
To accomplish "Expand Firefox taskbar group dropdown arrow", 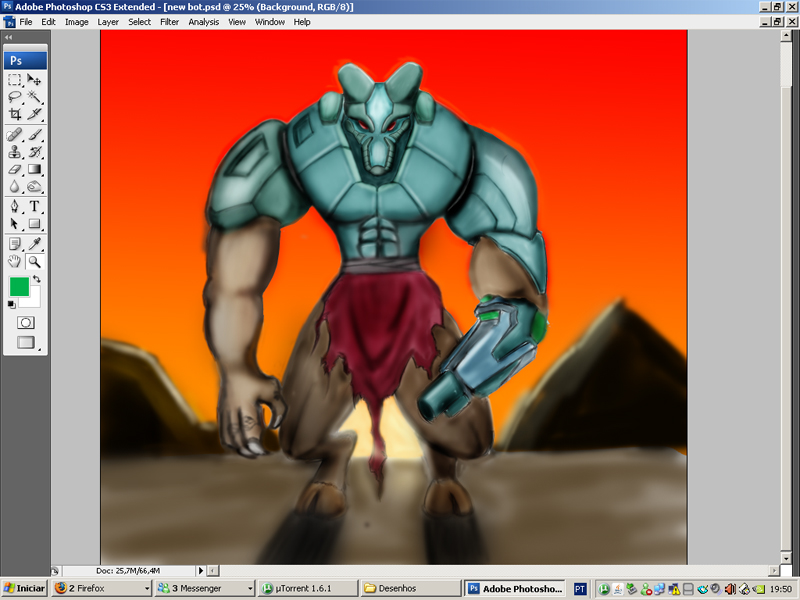I will [146, 588].
